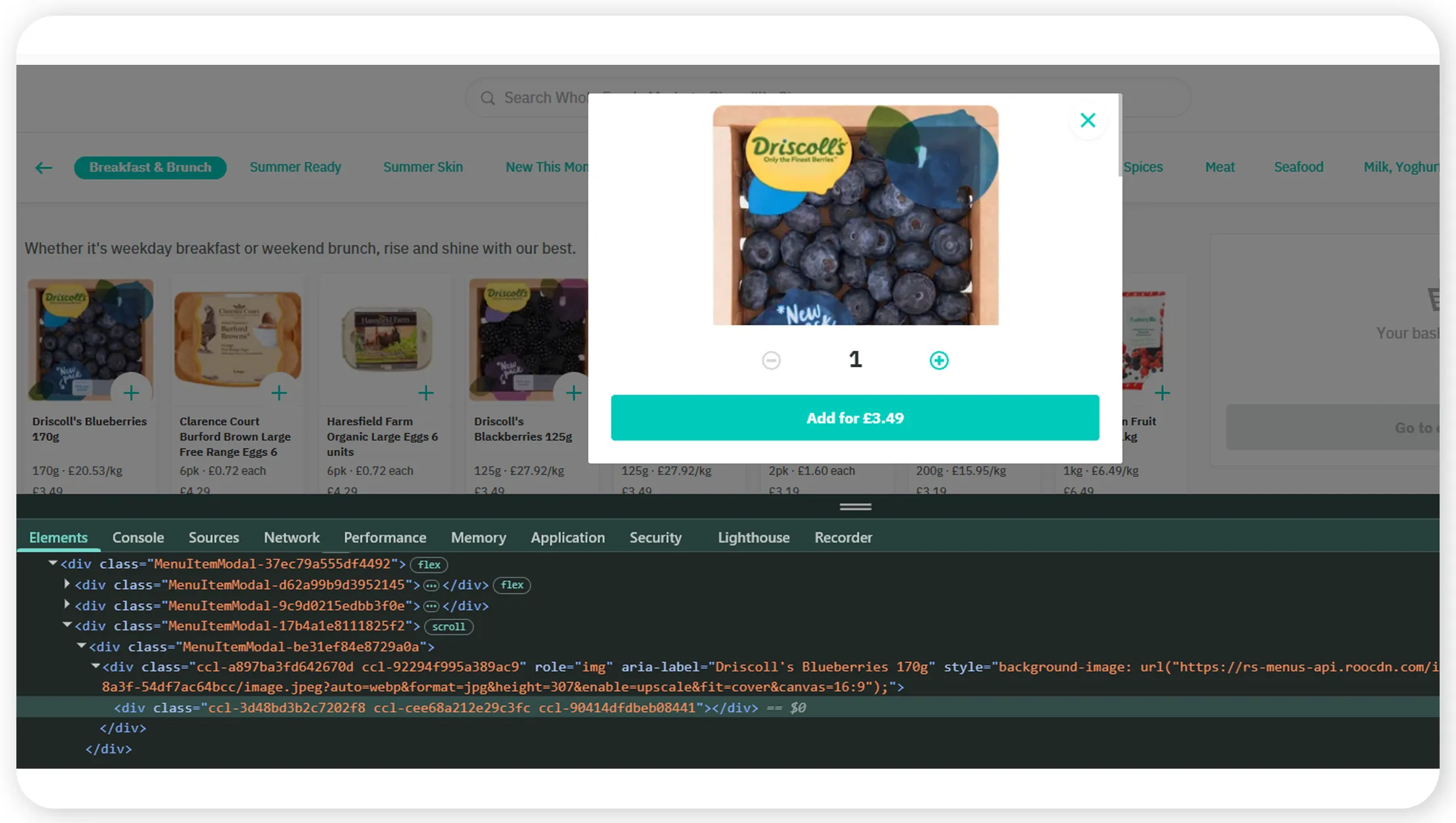The height and width of the screenshot is (823, 1456).
Task: Click Haresfield Farm Organic Large Eggs title
Action: (383, 437)
